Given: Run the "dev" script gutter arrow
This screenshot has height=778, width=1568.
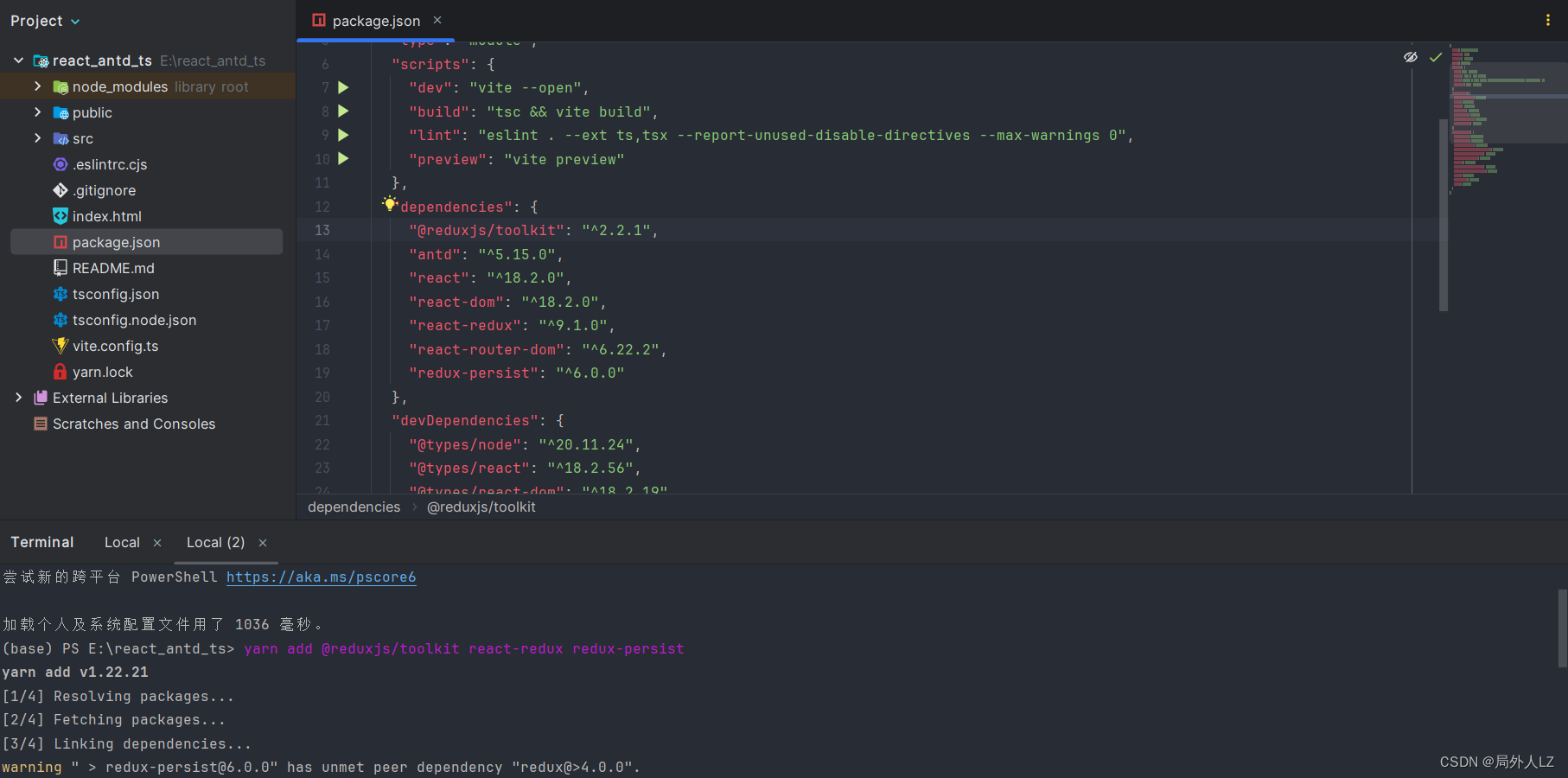Looking at the screenshot, I should (x=343, y=87).
